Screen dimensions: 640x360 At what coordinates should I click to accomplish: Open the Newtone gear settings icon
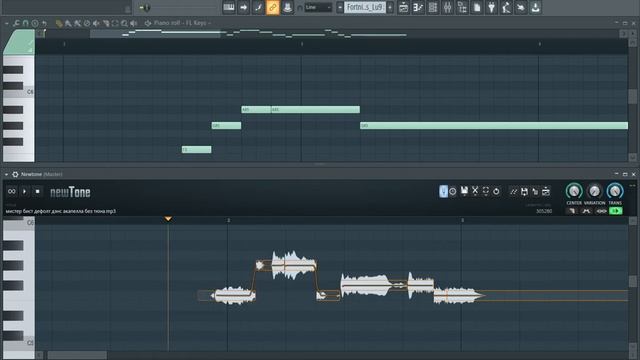pos(15,174)
